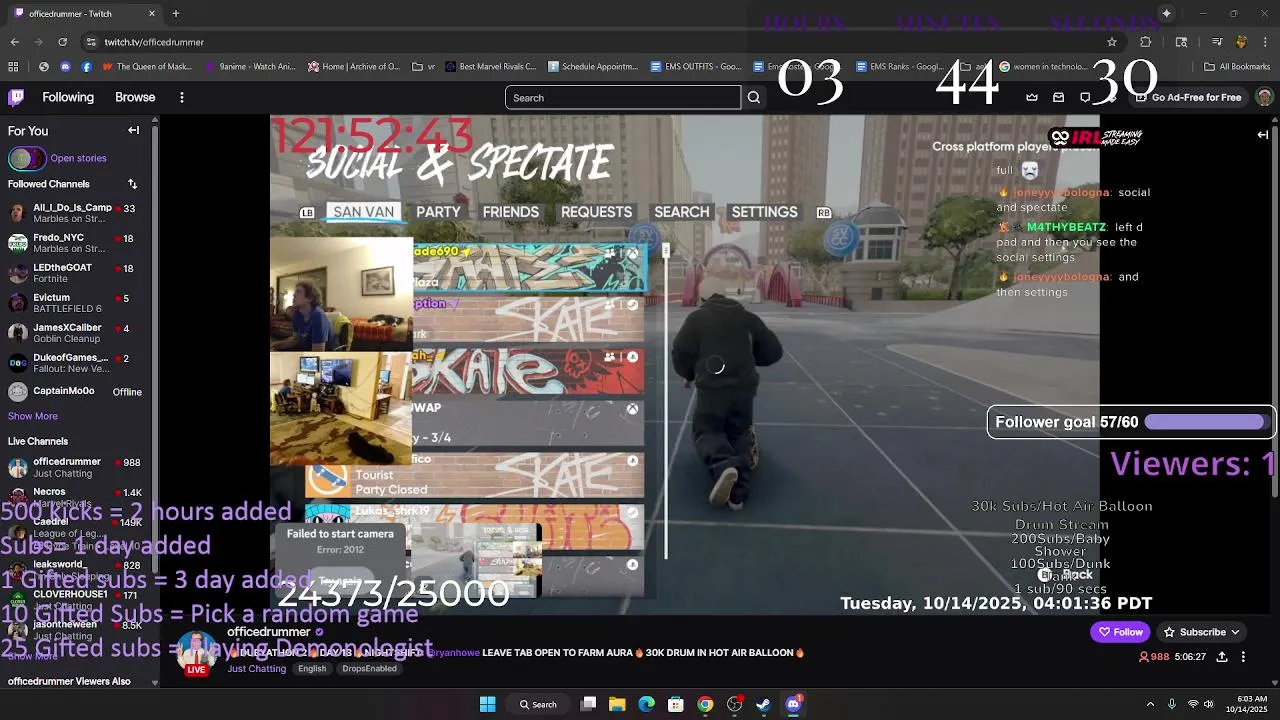Open the Following page
The width and height of the screenshot is (1280, 720).
[x=68, y=97]
